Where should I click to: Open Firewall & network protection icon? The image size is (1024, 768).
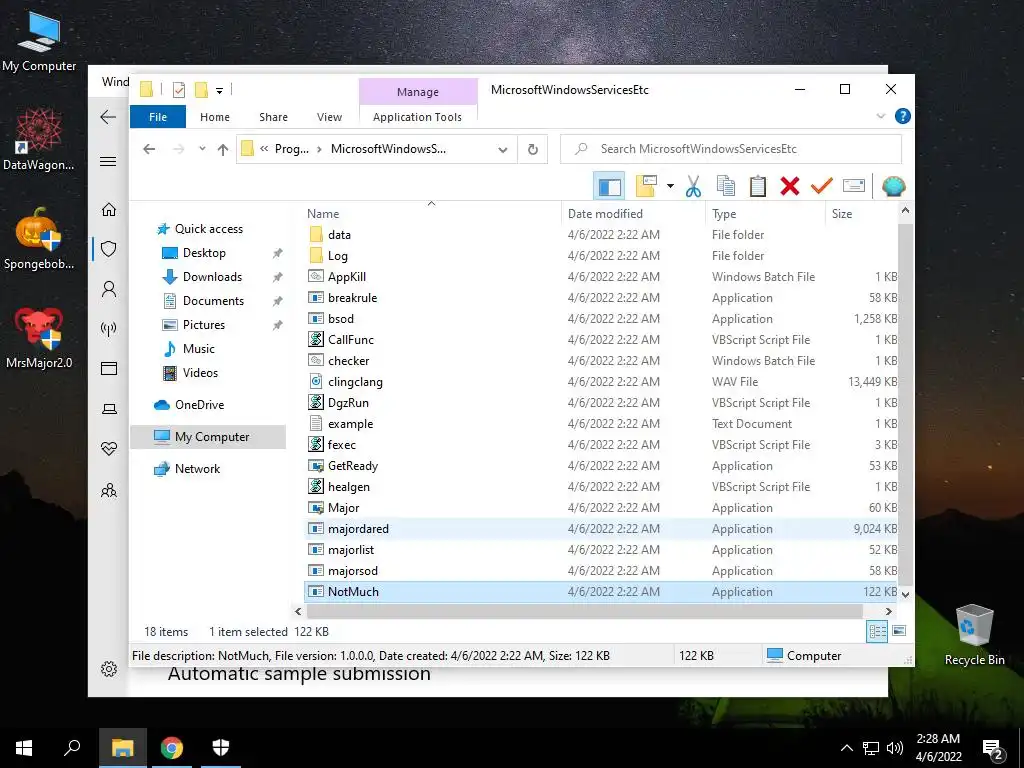click(x=108, y=329)
